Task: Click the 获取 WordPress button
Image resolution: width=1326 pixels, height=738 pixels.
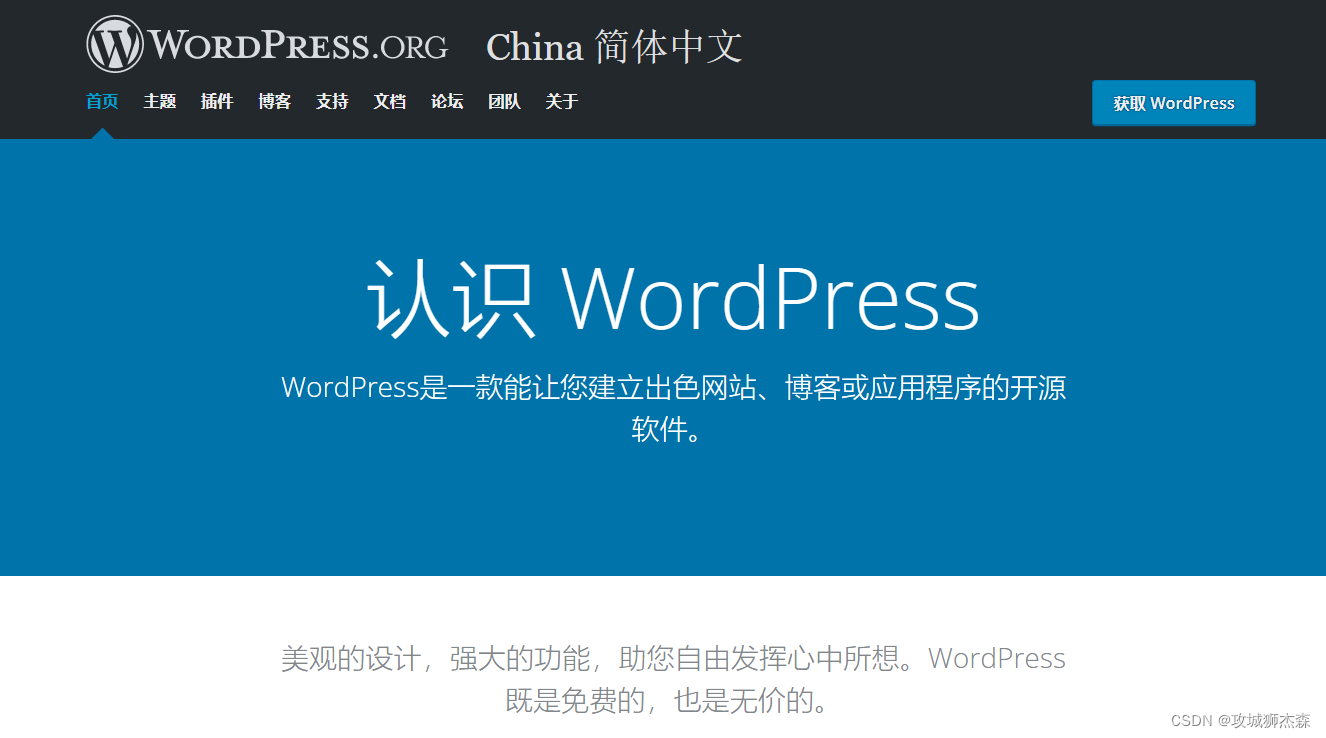Action: (1174, 103)
